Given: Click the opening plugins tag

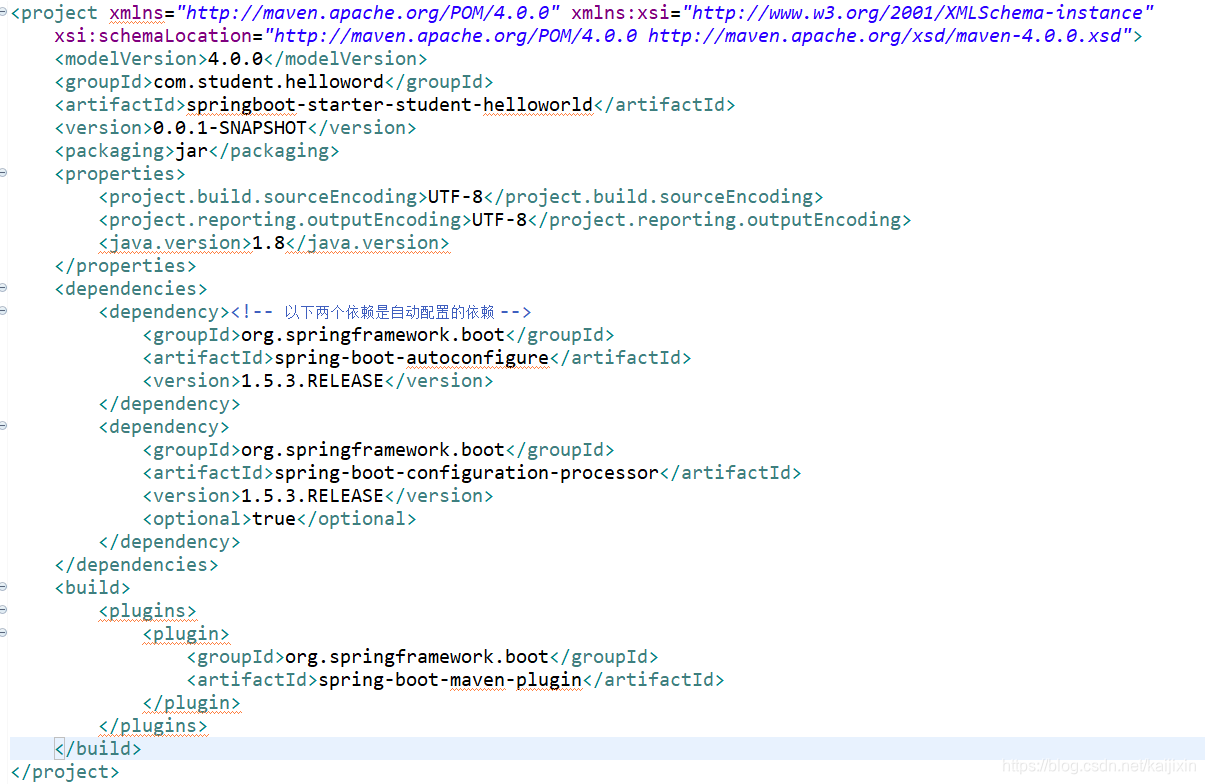Looking at the screenshot, I should 147,611.
